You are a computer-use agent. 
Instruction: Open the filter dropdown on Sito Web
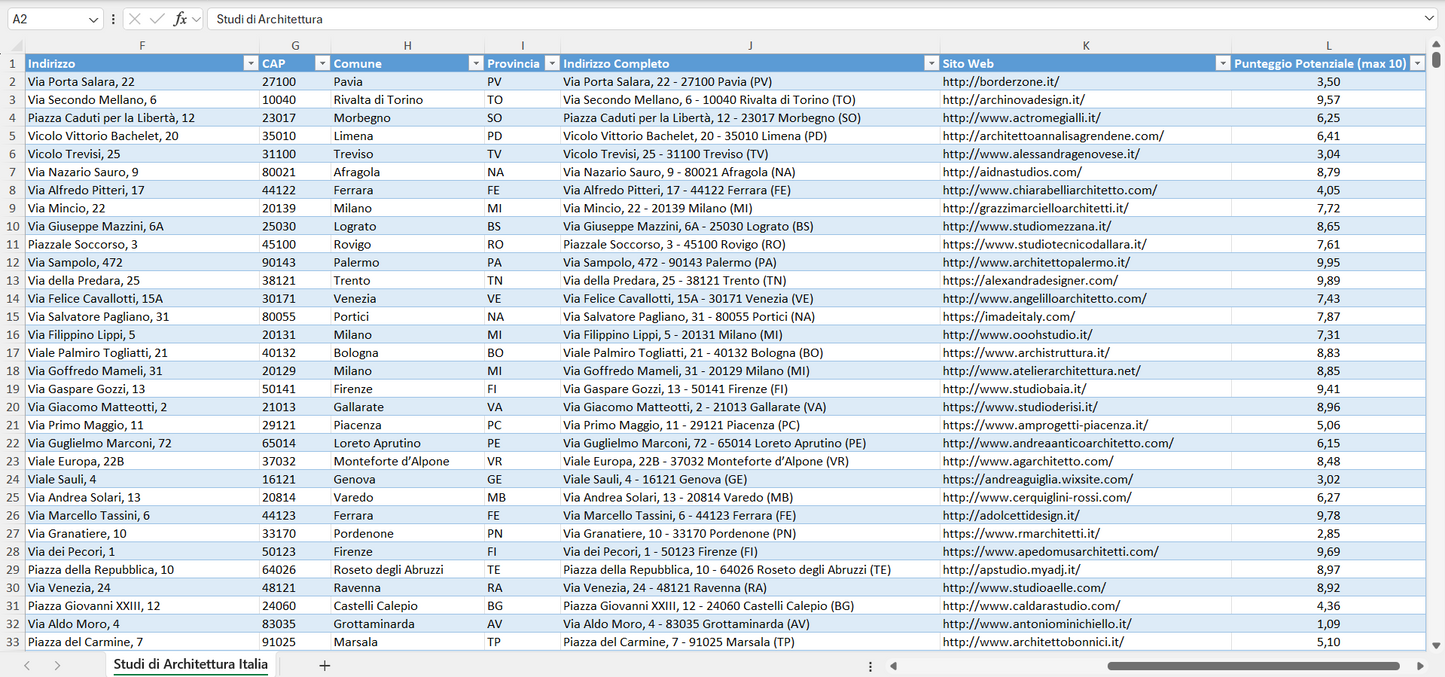coord(1222,63)
